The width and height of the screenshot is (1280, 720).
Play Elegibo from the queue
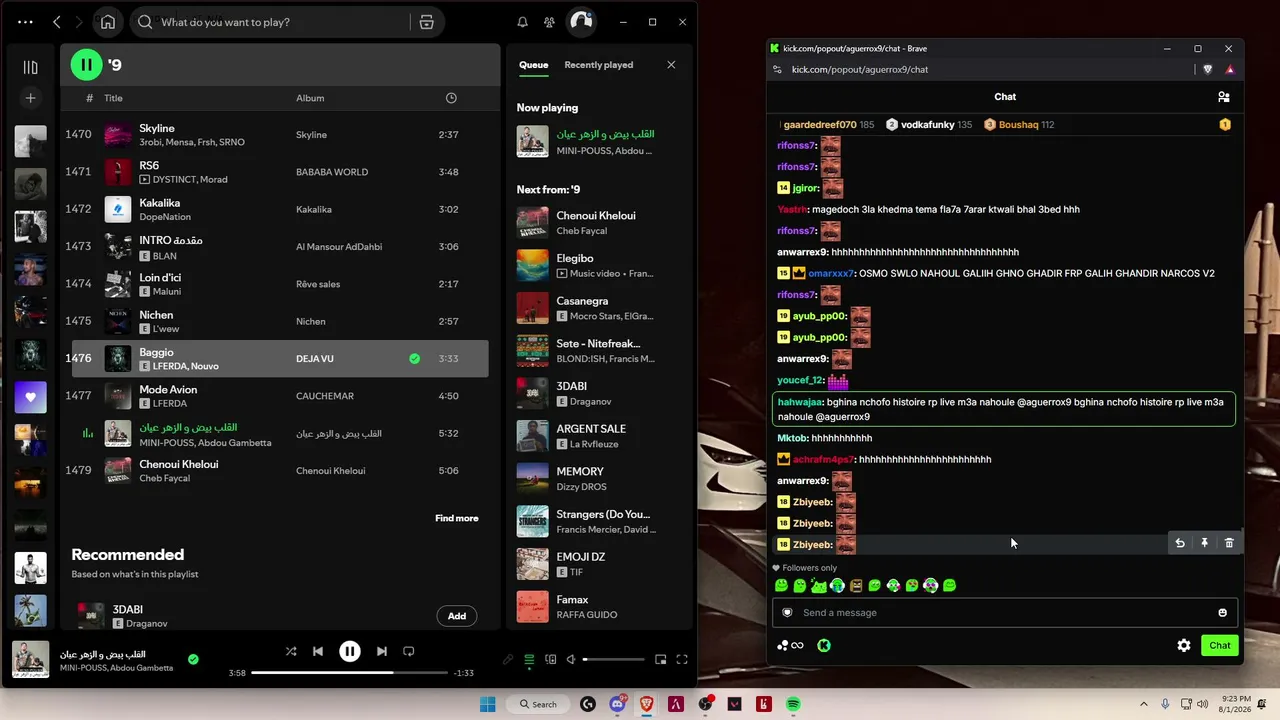[x=597, y=265]
